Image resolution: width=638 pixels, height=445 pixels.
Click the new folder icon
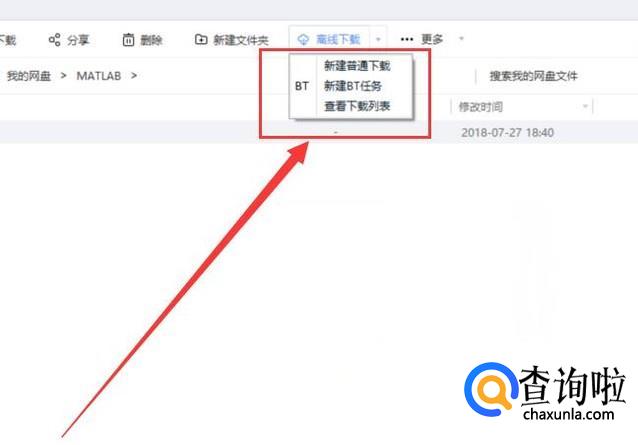201,39
